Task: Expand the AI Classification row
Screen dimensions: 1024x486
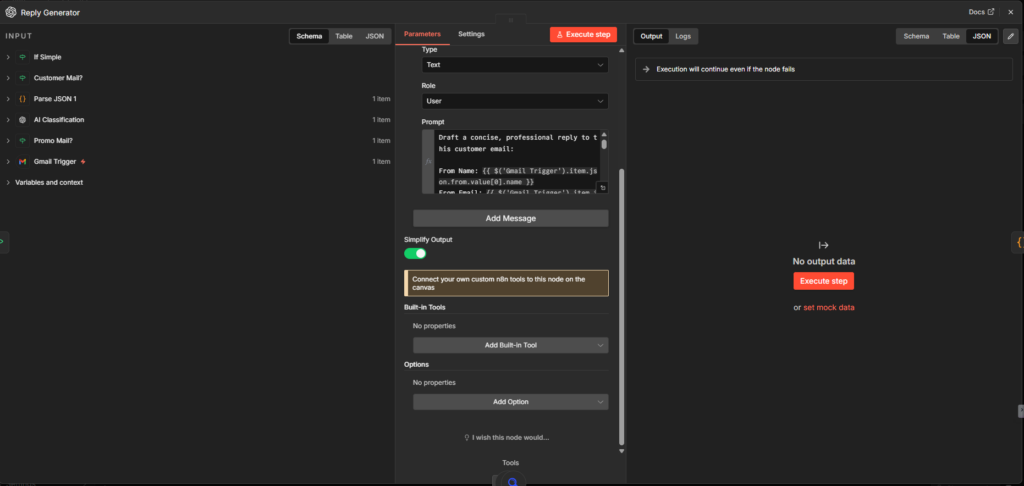Action: [8, 120]
